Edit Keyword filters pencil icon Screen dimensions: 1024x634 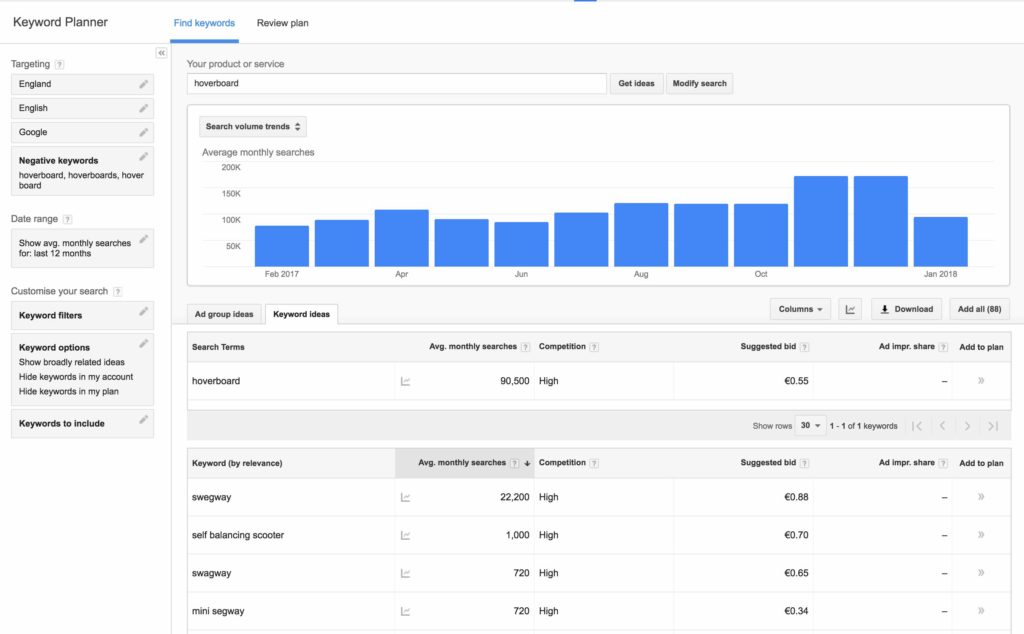pos(144,311)
